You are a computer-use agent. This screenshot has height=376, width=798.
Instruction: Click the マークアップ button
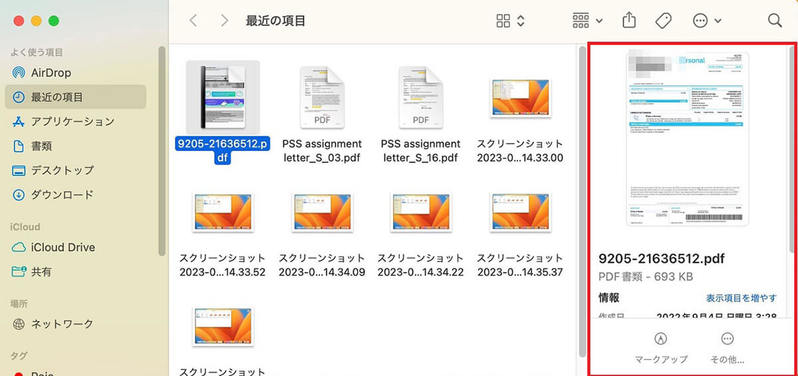point(661,348)
